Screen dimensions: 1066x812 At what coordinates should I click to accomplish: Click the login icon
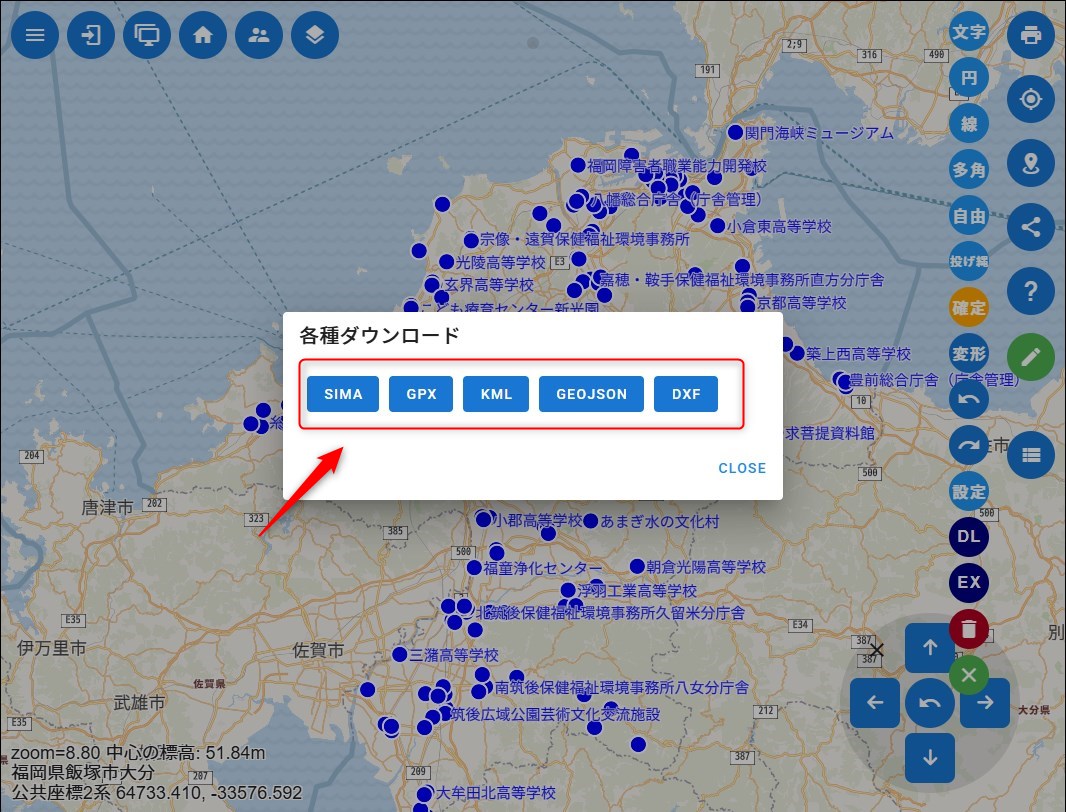pyautogui.click(x=91, y=35)
